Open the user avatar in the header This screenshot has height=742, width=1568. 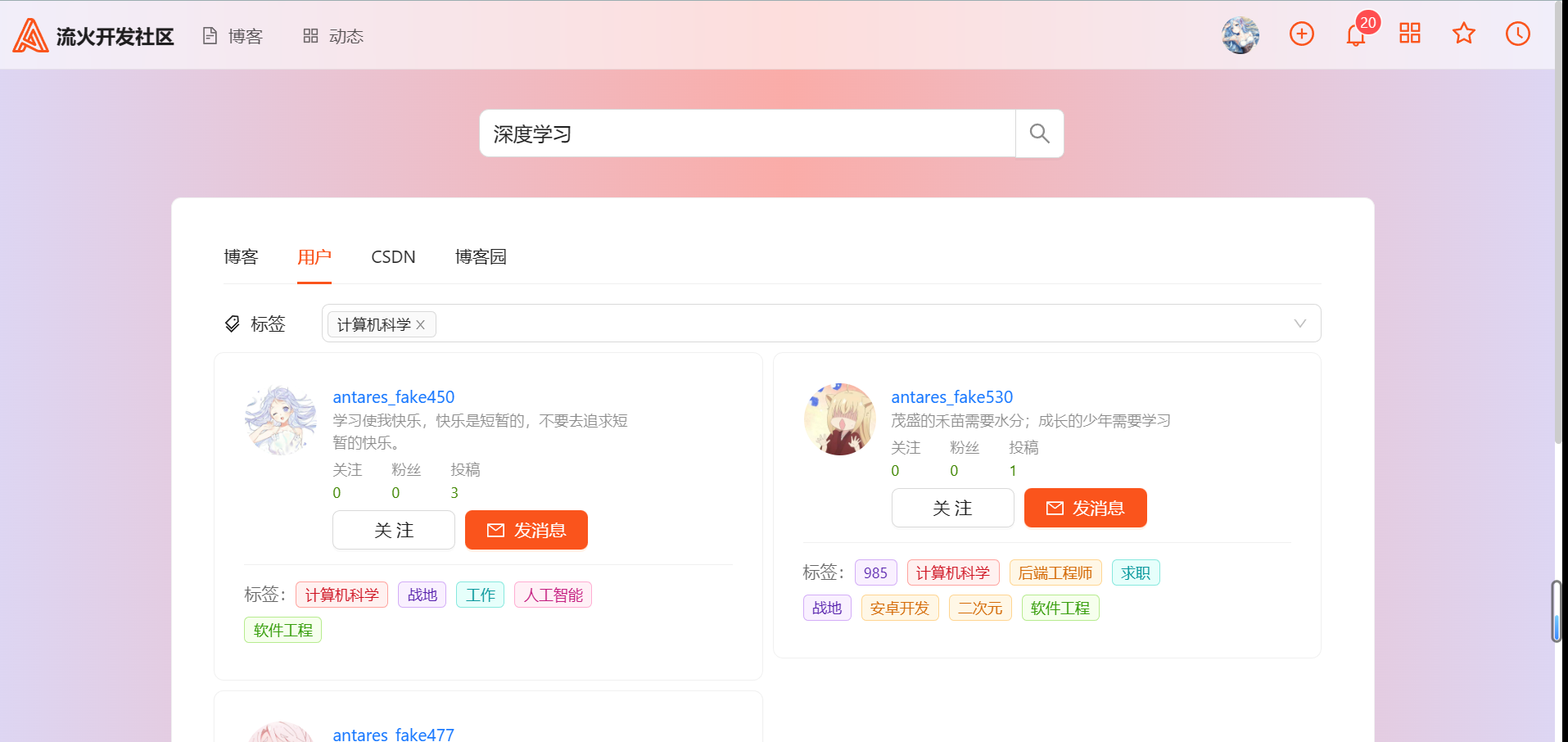[1240, 35]
